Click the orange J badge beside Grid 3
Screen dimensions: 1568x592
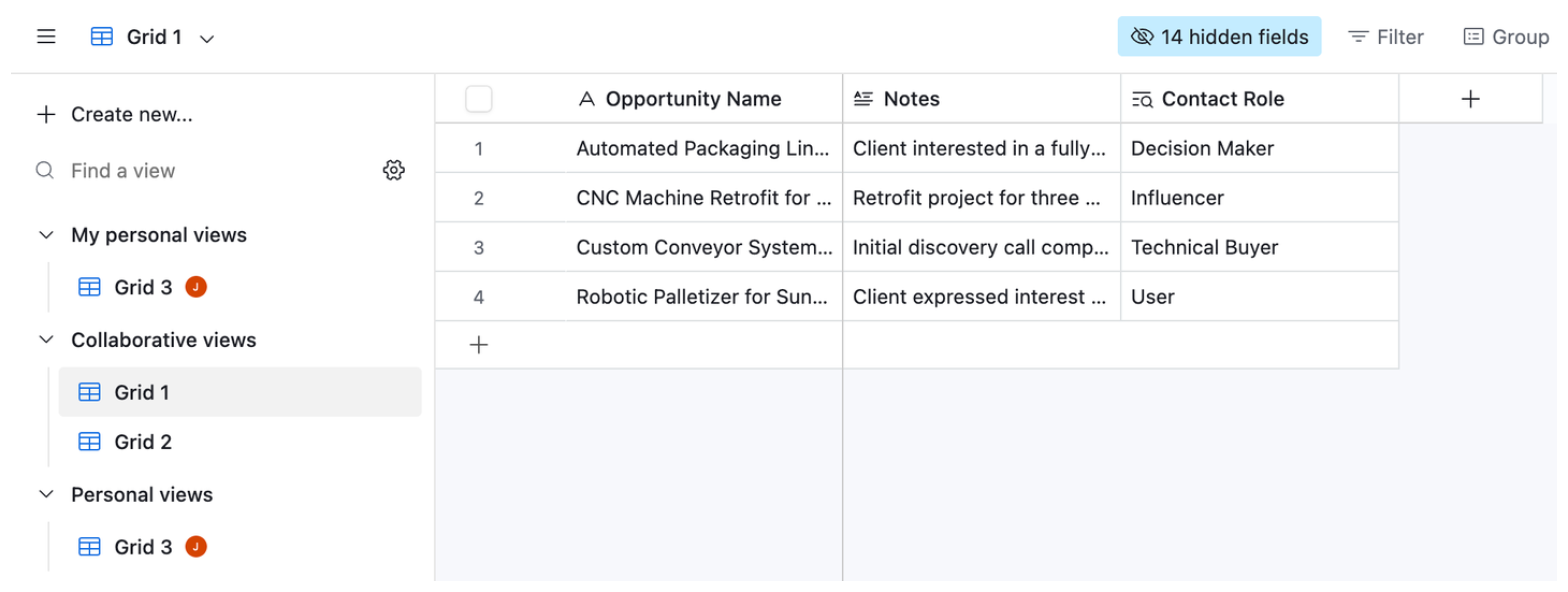coord(196,286)
